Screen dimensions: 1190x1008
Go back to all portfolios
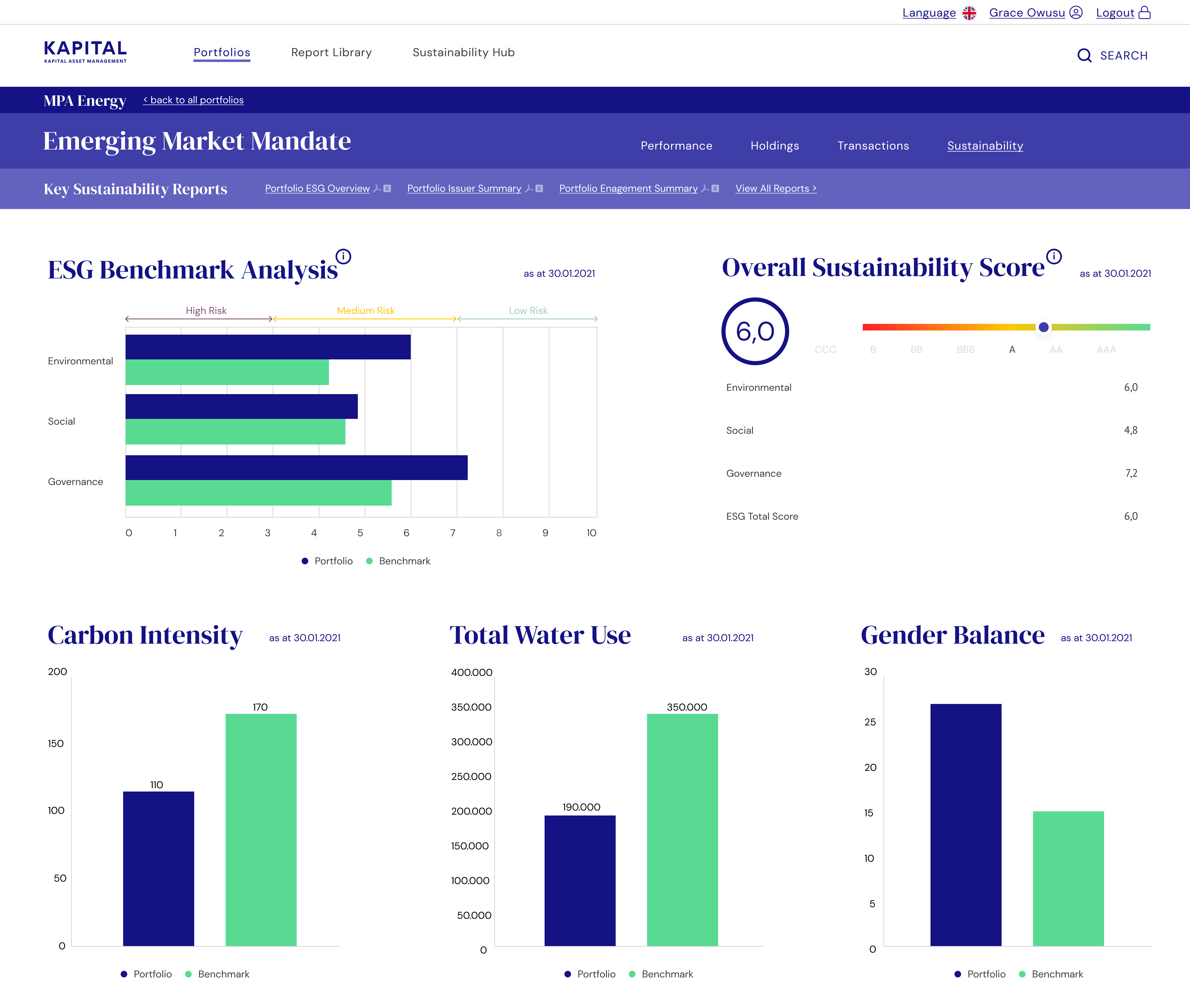pos(193,100)
